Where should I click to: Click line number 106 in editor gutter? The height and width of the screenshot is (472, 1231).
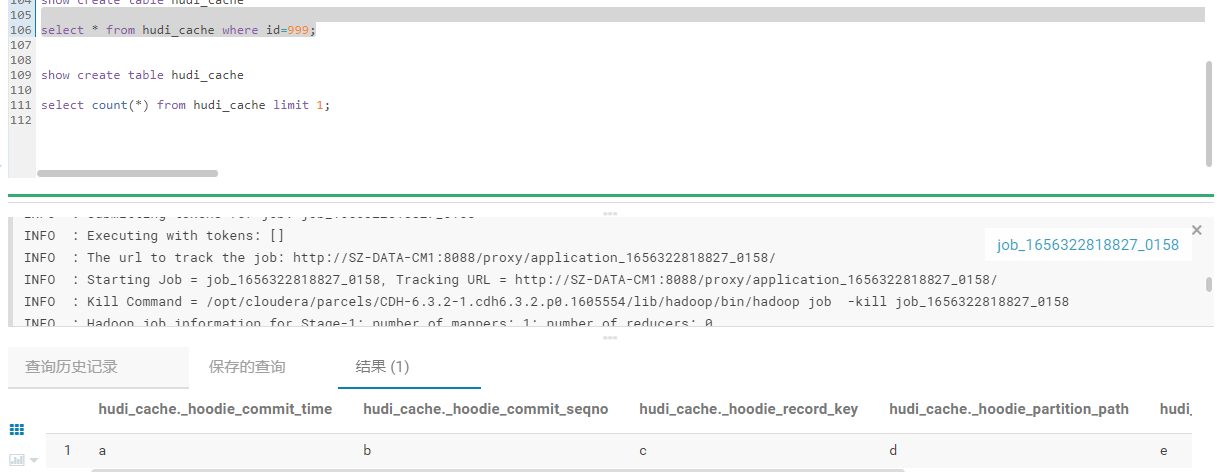coord(20,30)
